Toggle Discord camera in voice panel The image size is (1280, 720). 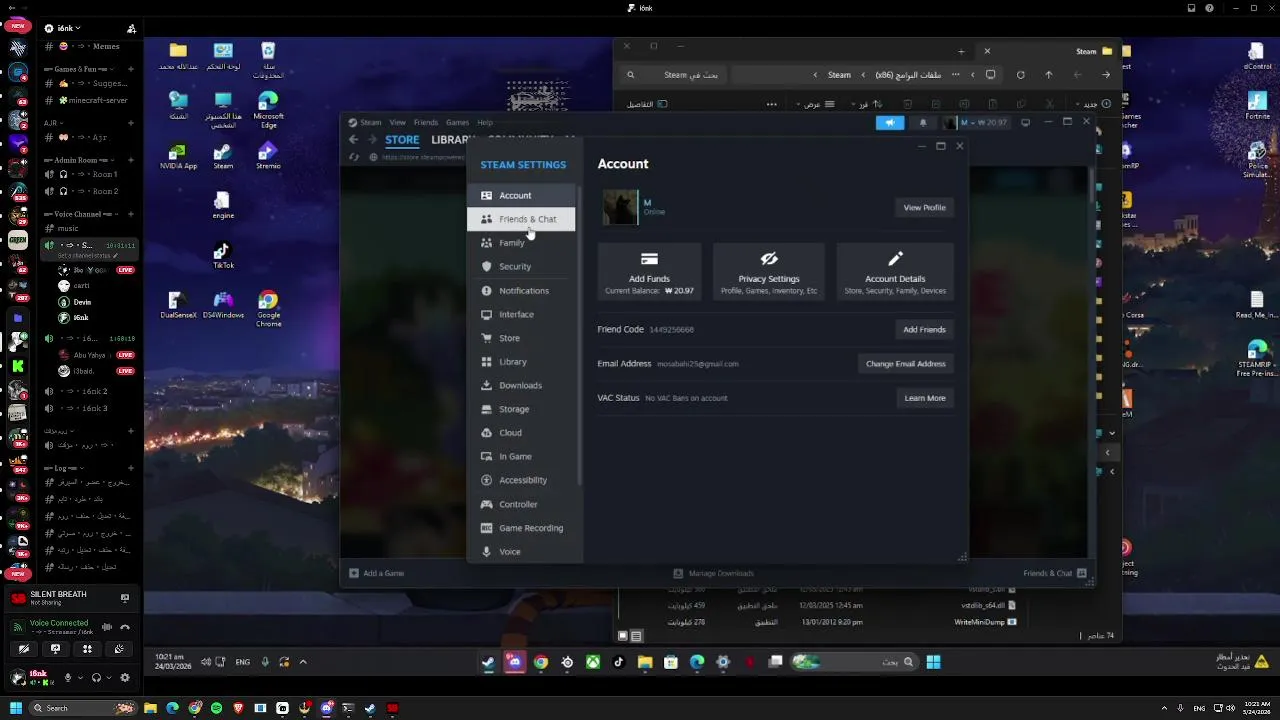[23, 650]
